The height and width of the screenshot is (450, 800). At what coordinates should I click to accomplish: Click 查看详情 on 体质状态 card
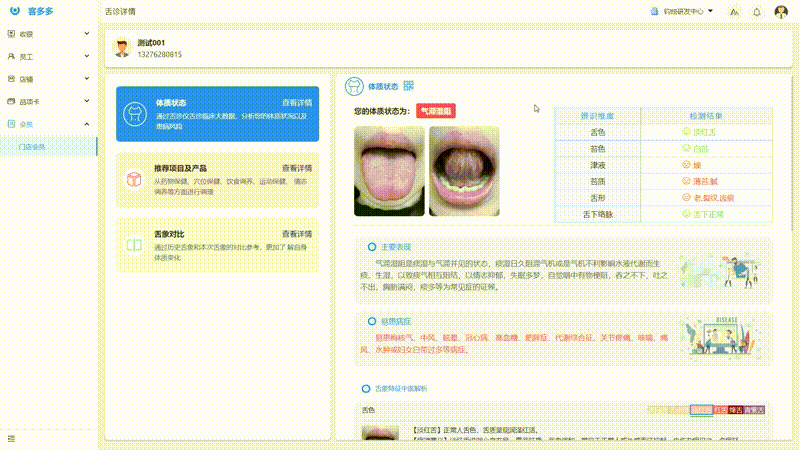(x=297, y=103)
